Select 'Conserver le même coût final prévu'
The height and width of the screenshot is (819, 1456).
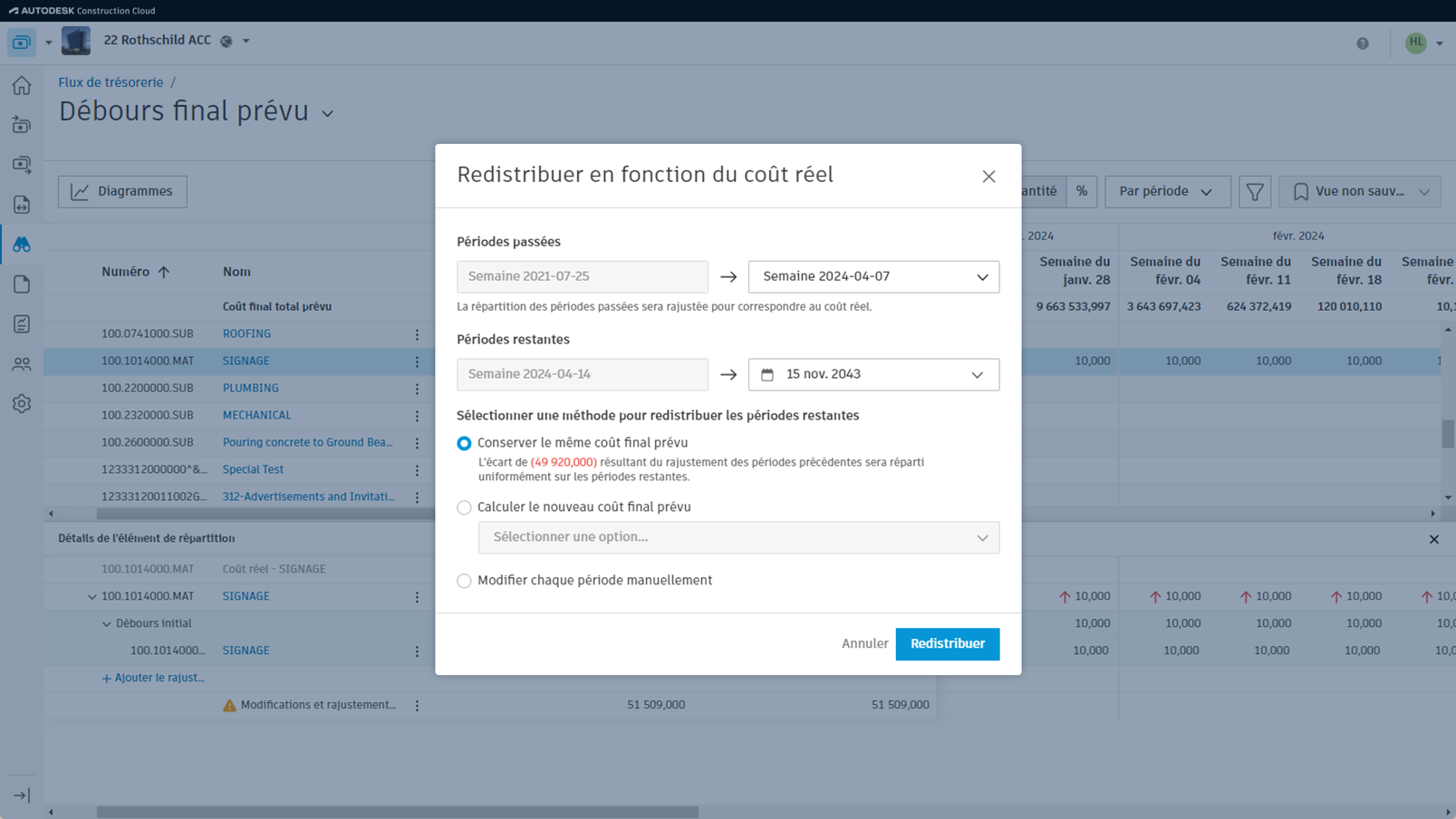click(464, 443)
